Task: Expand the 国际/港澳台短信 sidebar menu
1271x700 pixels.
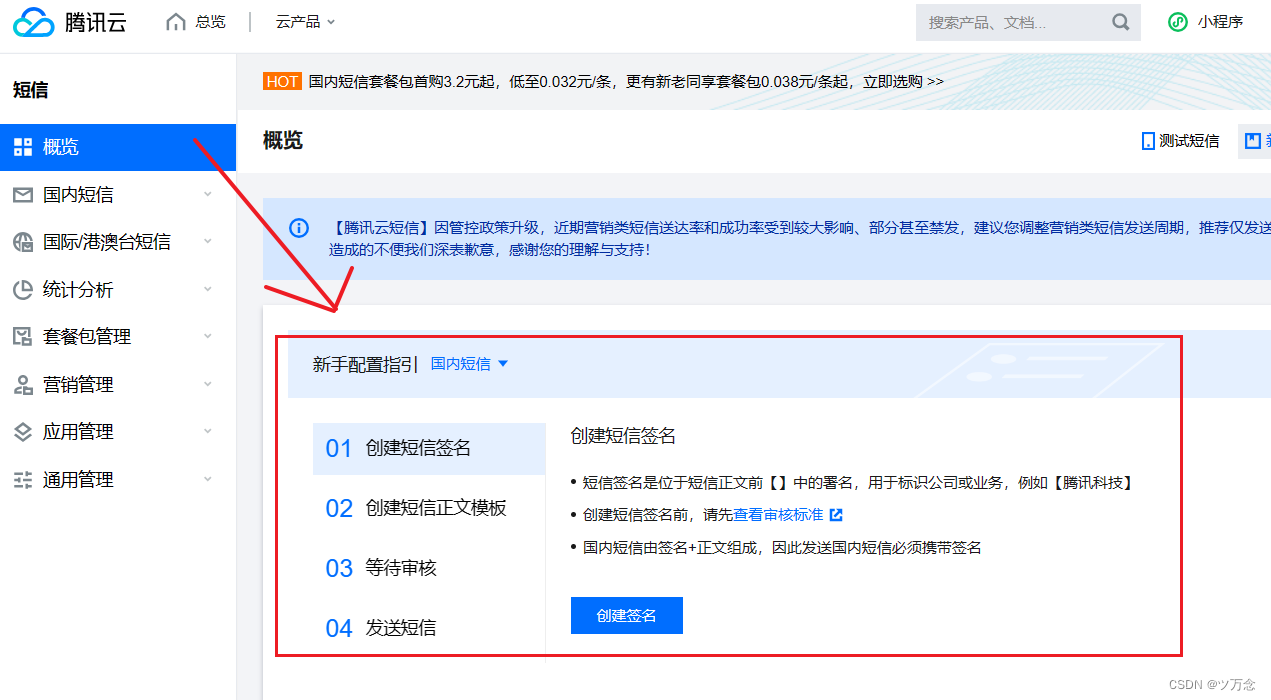Action: (x=208, y=241)
